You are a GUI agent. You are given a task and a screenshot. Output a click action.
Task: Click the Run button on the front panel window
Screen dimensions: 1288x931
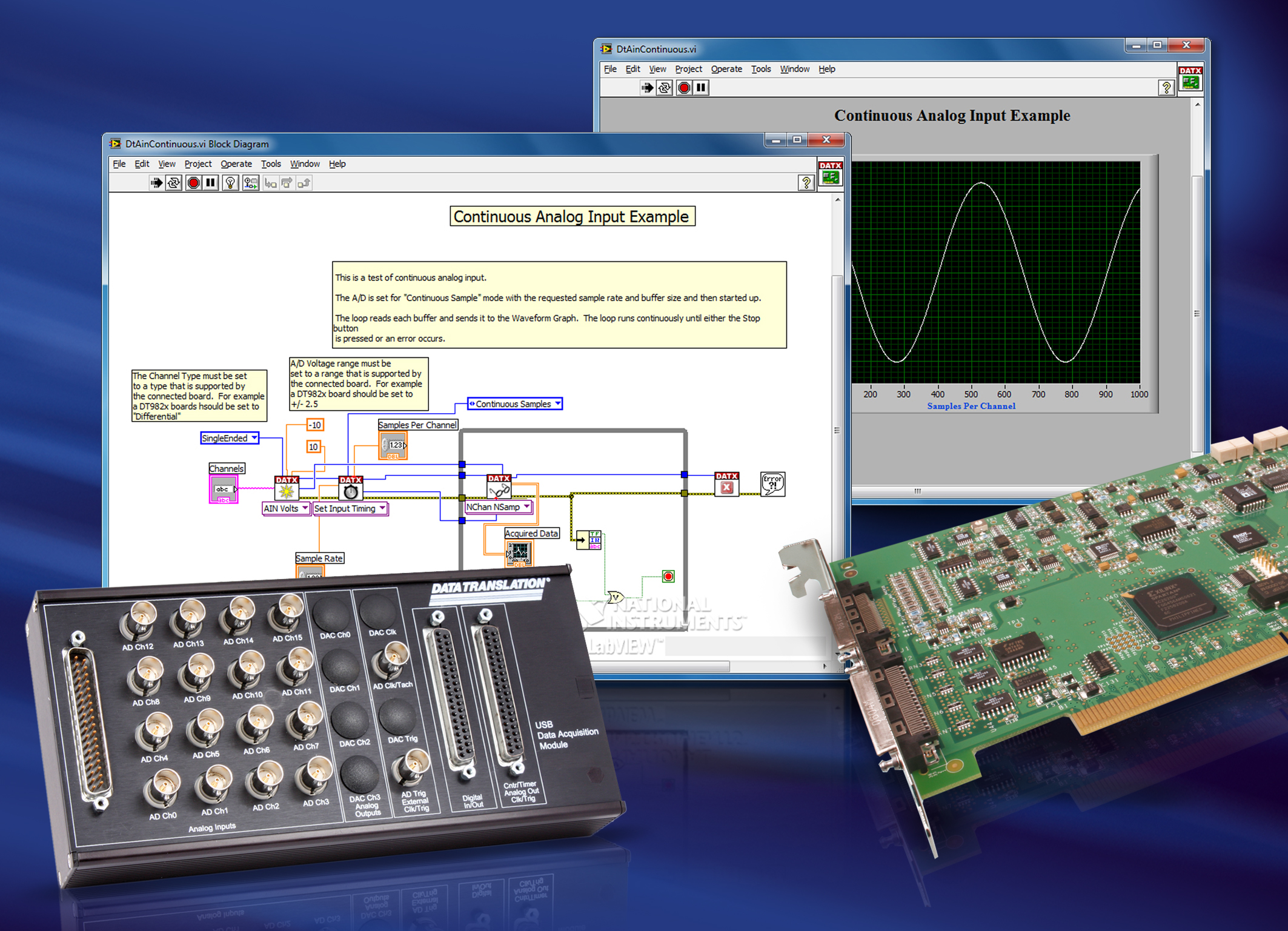[648, 88]
